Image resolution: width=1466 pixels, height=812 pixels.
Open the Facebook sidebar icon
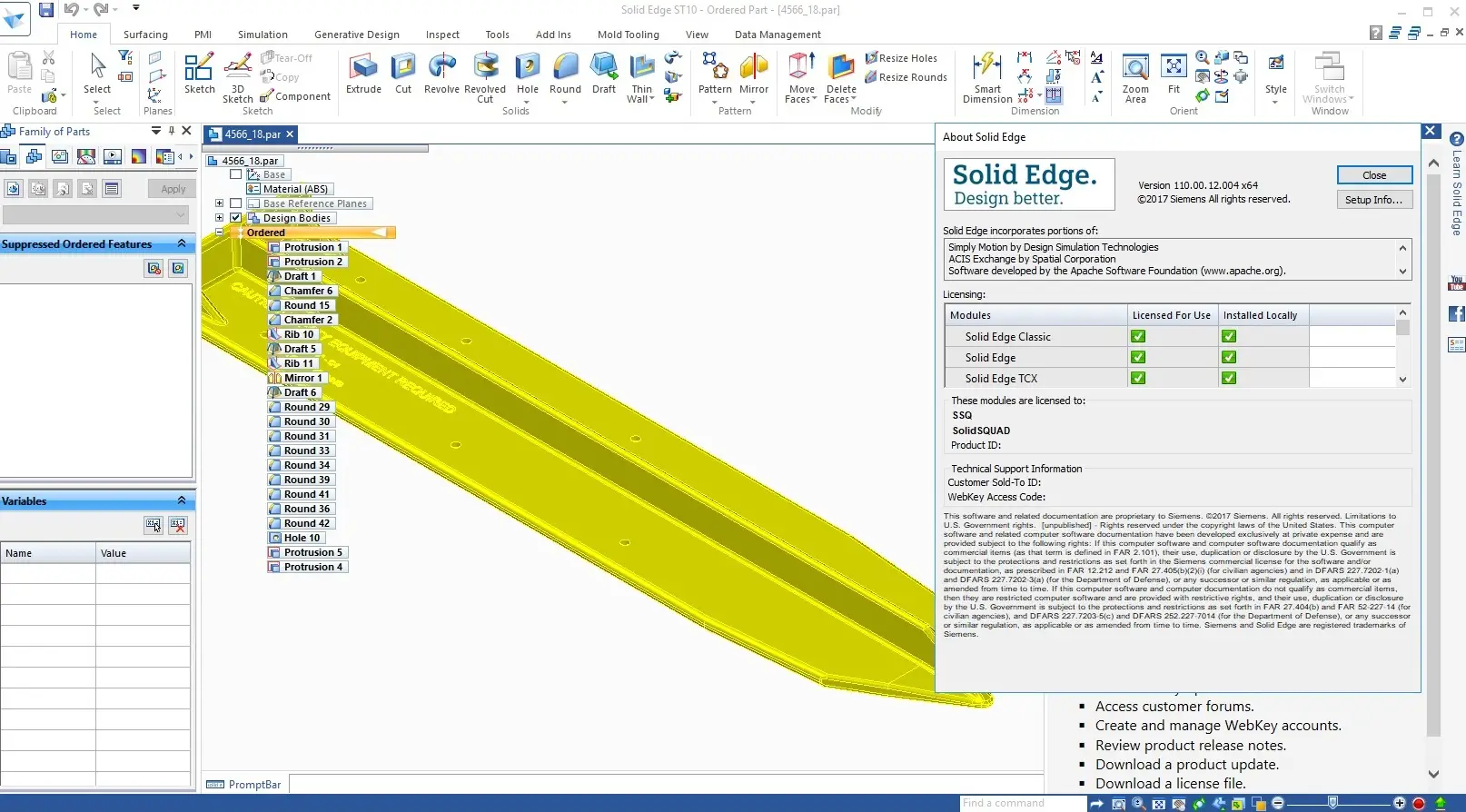pyautogui.click(x=1456, y=313)
